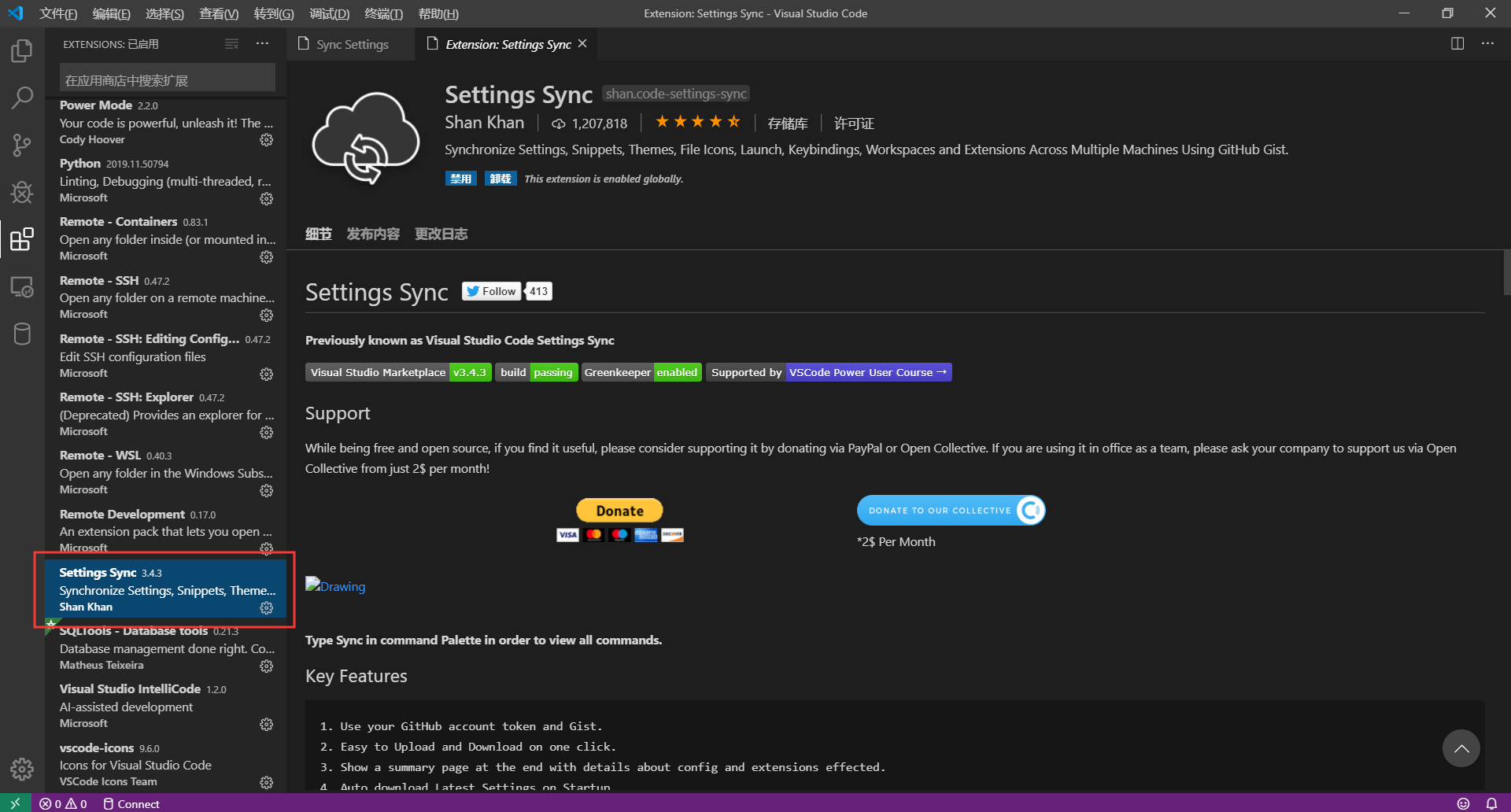Open the Debug view bug icon

pos(22,192)
